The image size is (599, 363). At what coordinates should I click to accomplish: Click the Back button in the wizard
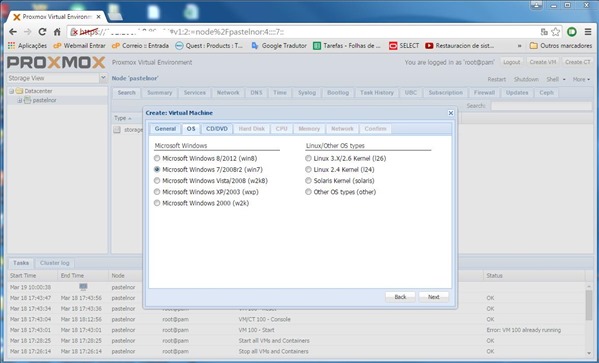click(x=400, y=297)
